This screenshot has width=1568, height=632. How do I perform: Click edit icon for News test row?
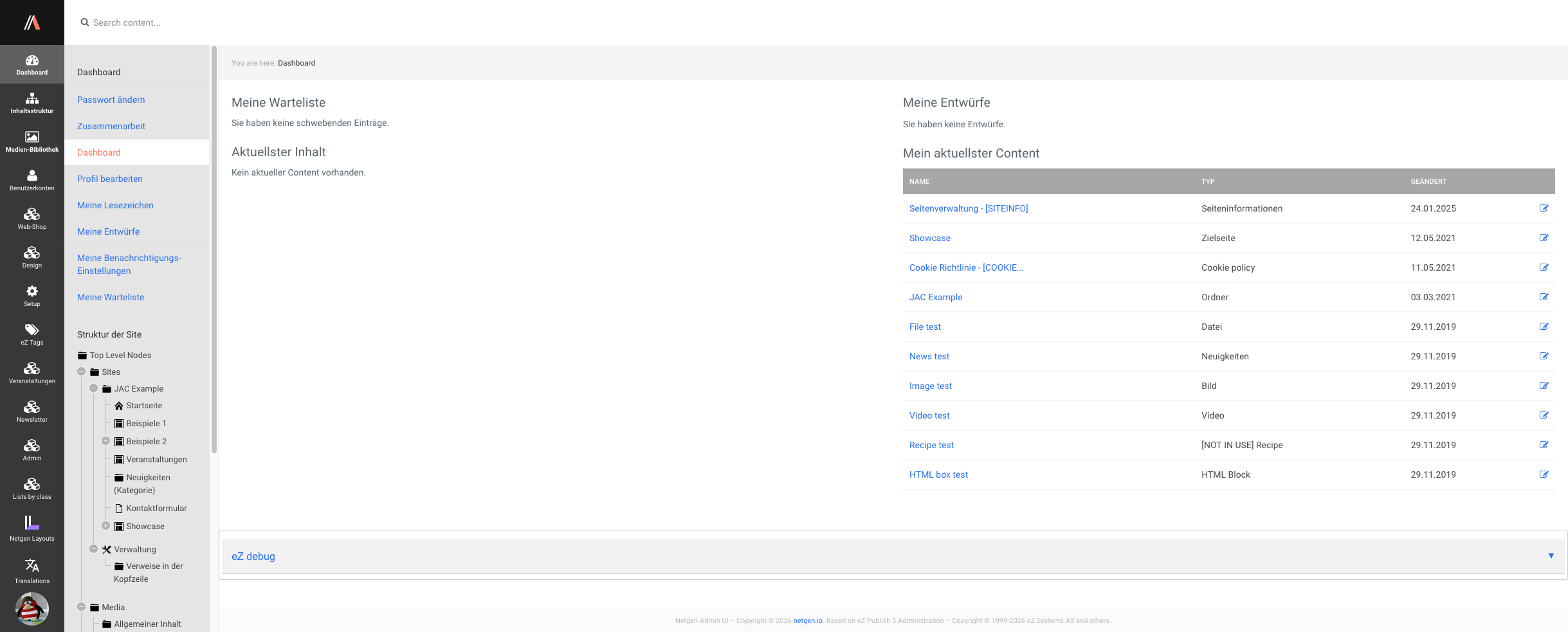[1544, 356]
